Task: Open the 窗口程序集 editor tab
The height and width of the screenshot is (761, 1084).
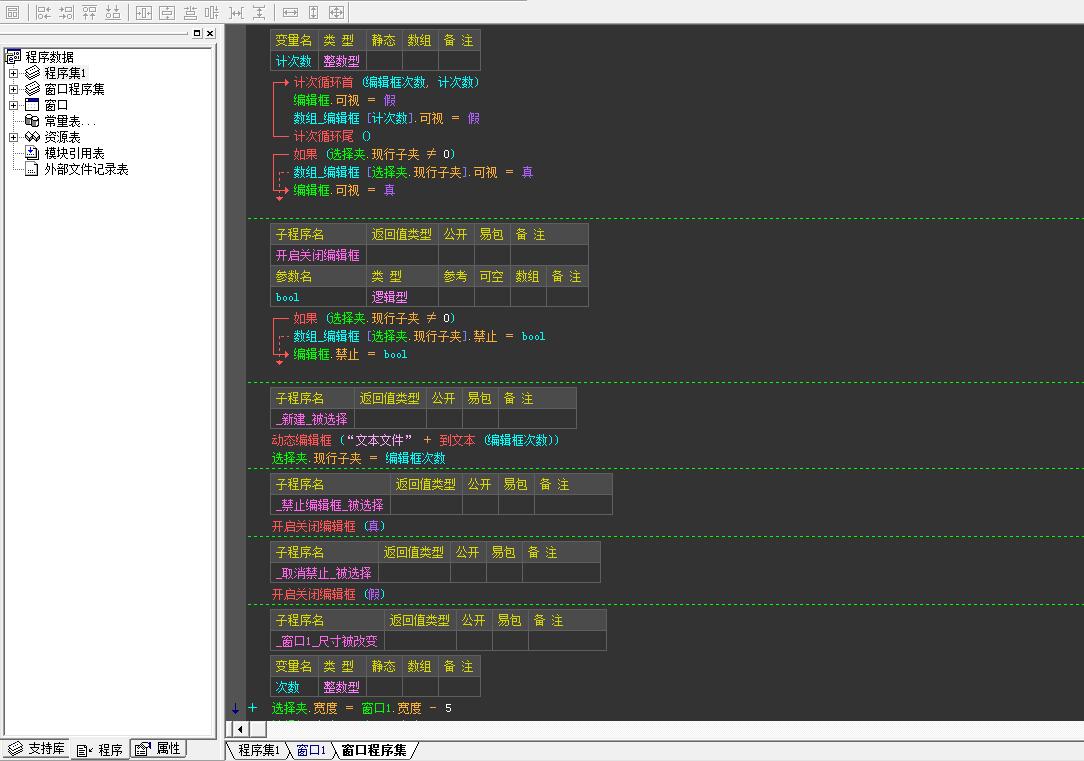Action: coord(374,750)
